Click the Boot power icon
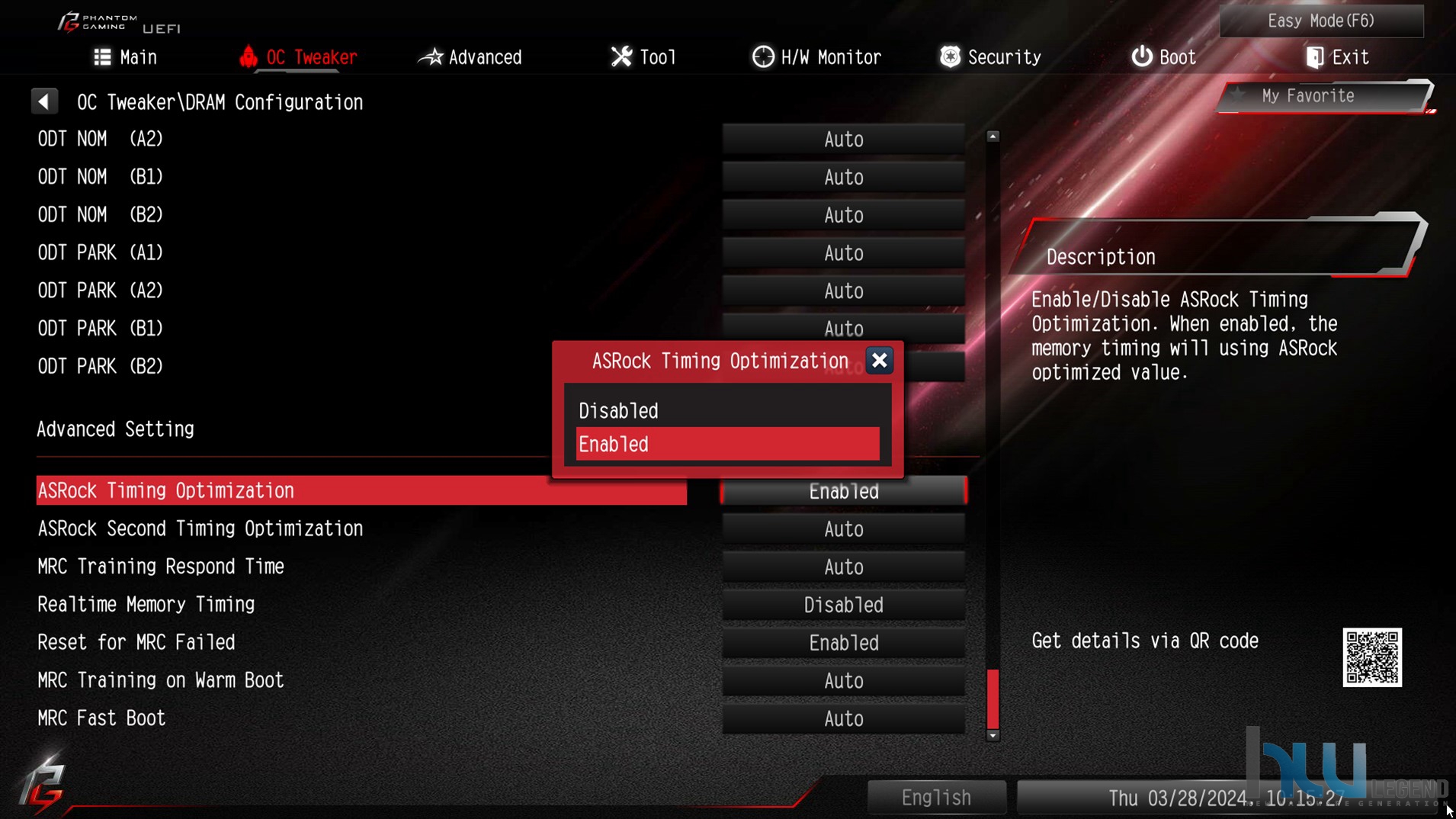Image resolution: width=1456 pixels, height=819 pixels. tap(1141, 57)
